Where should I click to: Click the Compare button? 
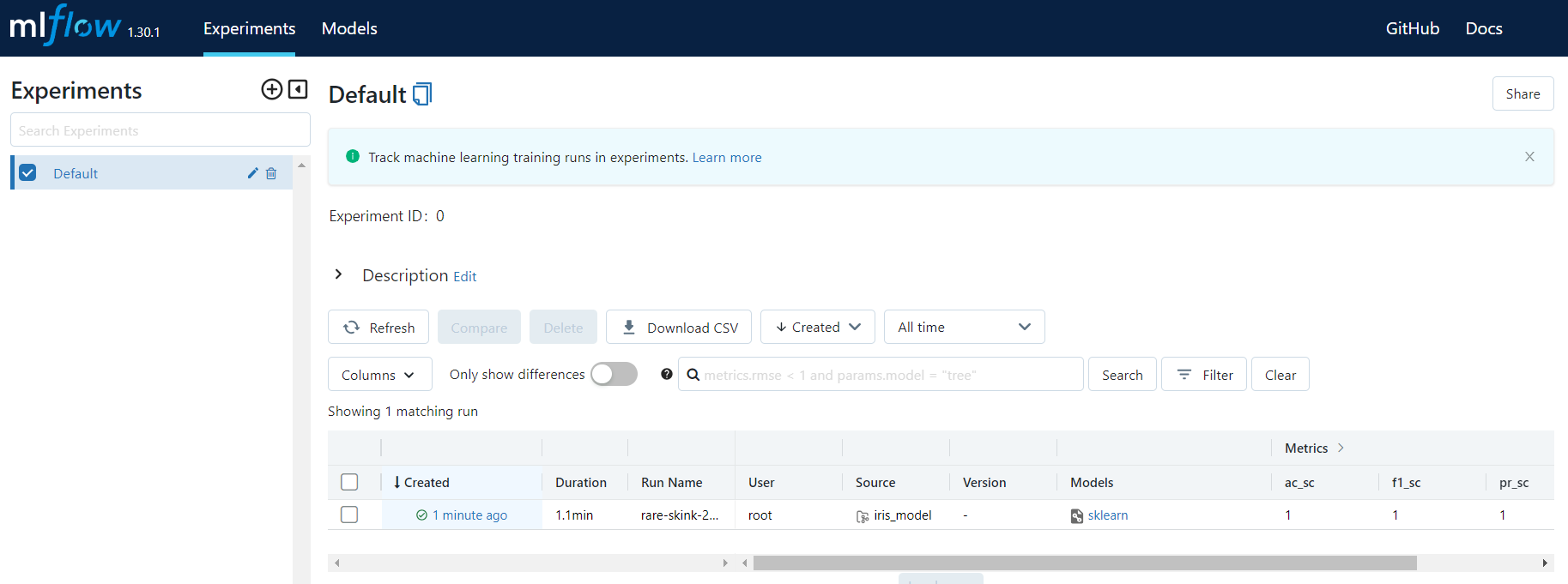click(x=479, y=327)
